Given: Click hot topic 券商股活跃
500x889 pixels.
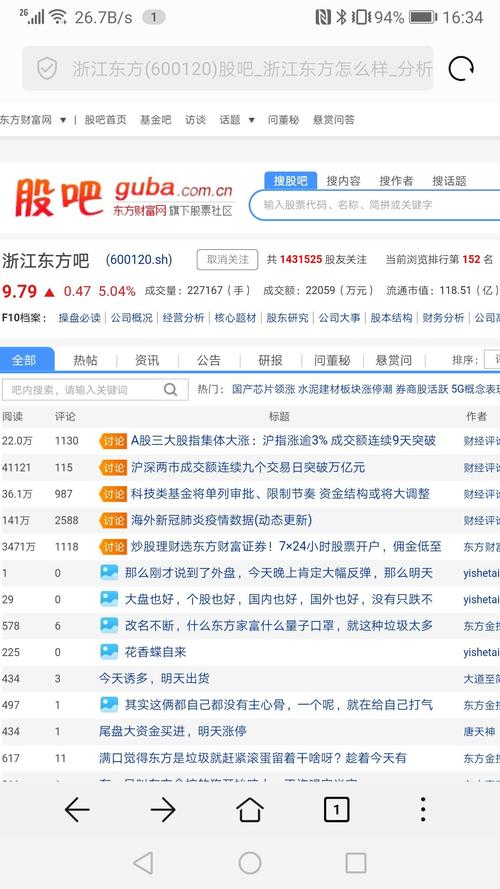Looking at the screenshot, I should 422,390.
